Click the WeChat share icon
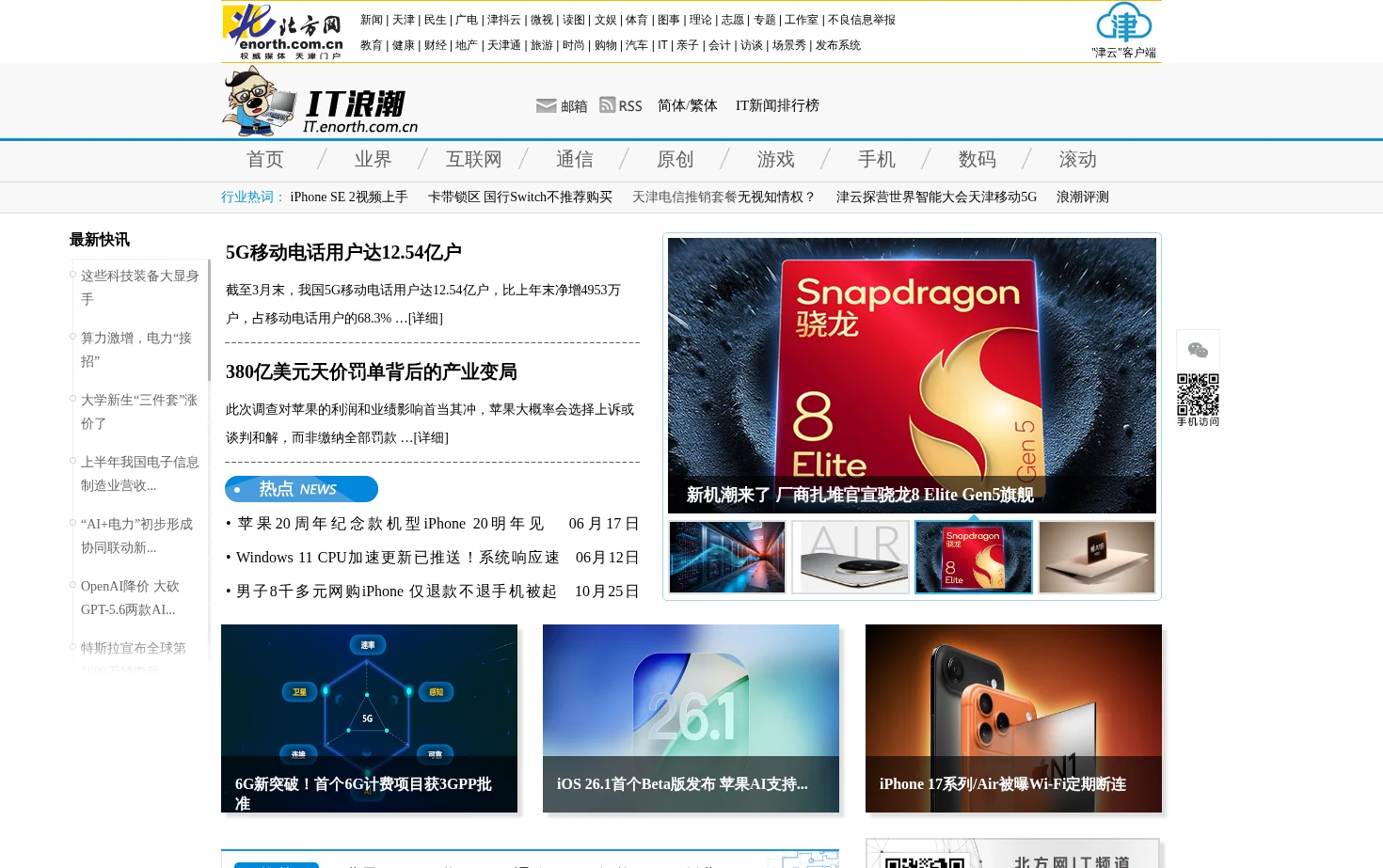 pyautogui.click(x=1198, y=350)
